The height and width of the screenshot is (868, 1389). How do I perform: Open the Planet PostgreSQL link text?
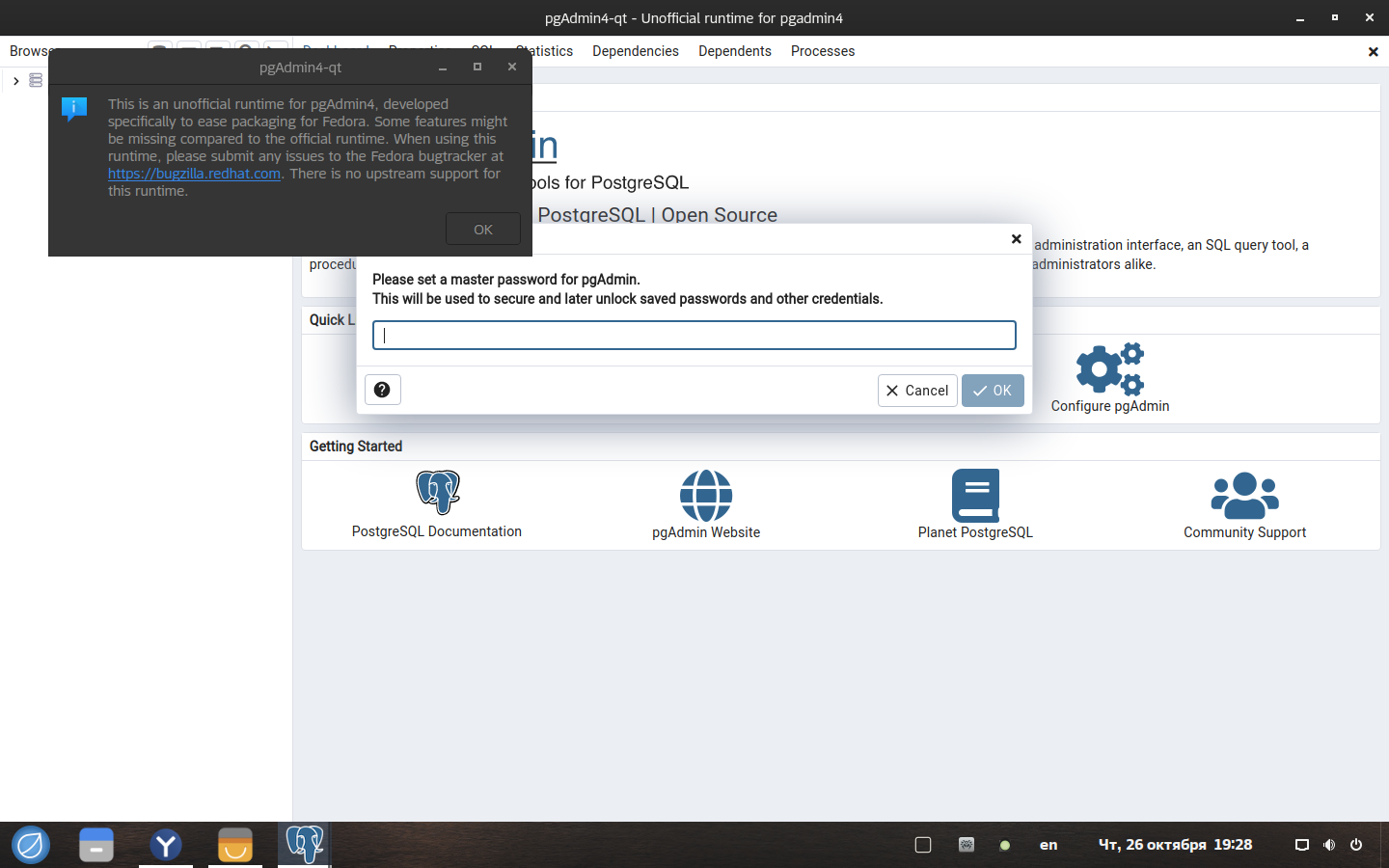975,532
